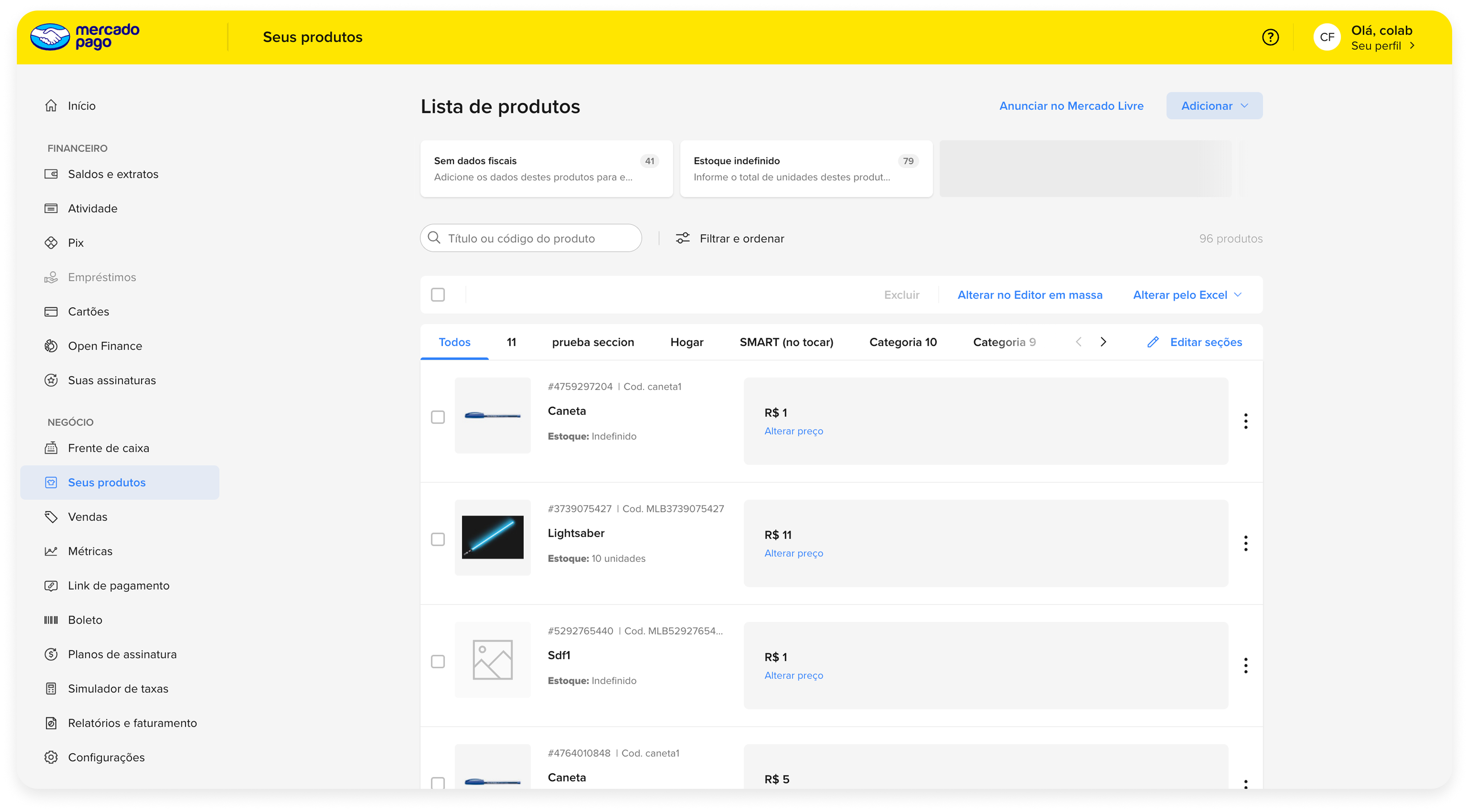Viewport: 1469px width, 812px height.
Task: Click the Saldos e extratos wallet icon
Action: coord(51,174)
